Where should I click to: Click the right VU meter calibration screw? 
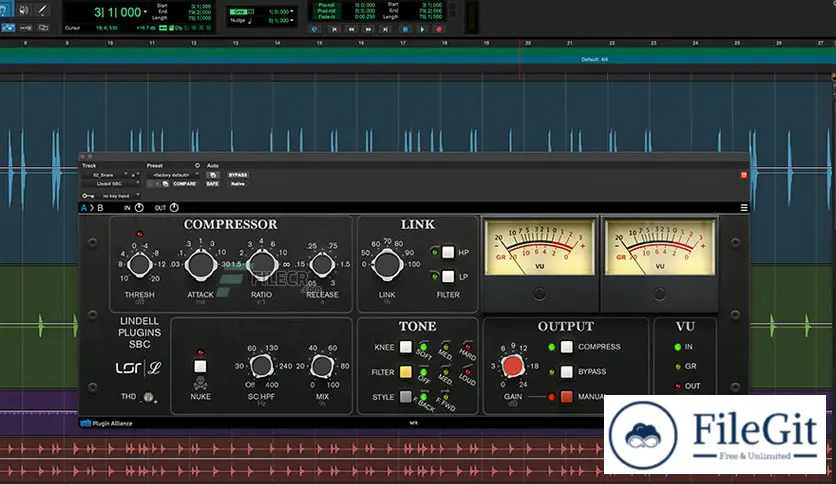point(660,293)
